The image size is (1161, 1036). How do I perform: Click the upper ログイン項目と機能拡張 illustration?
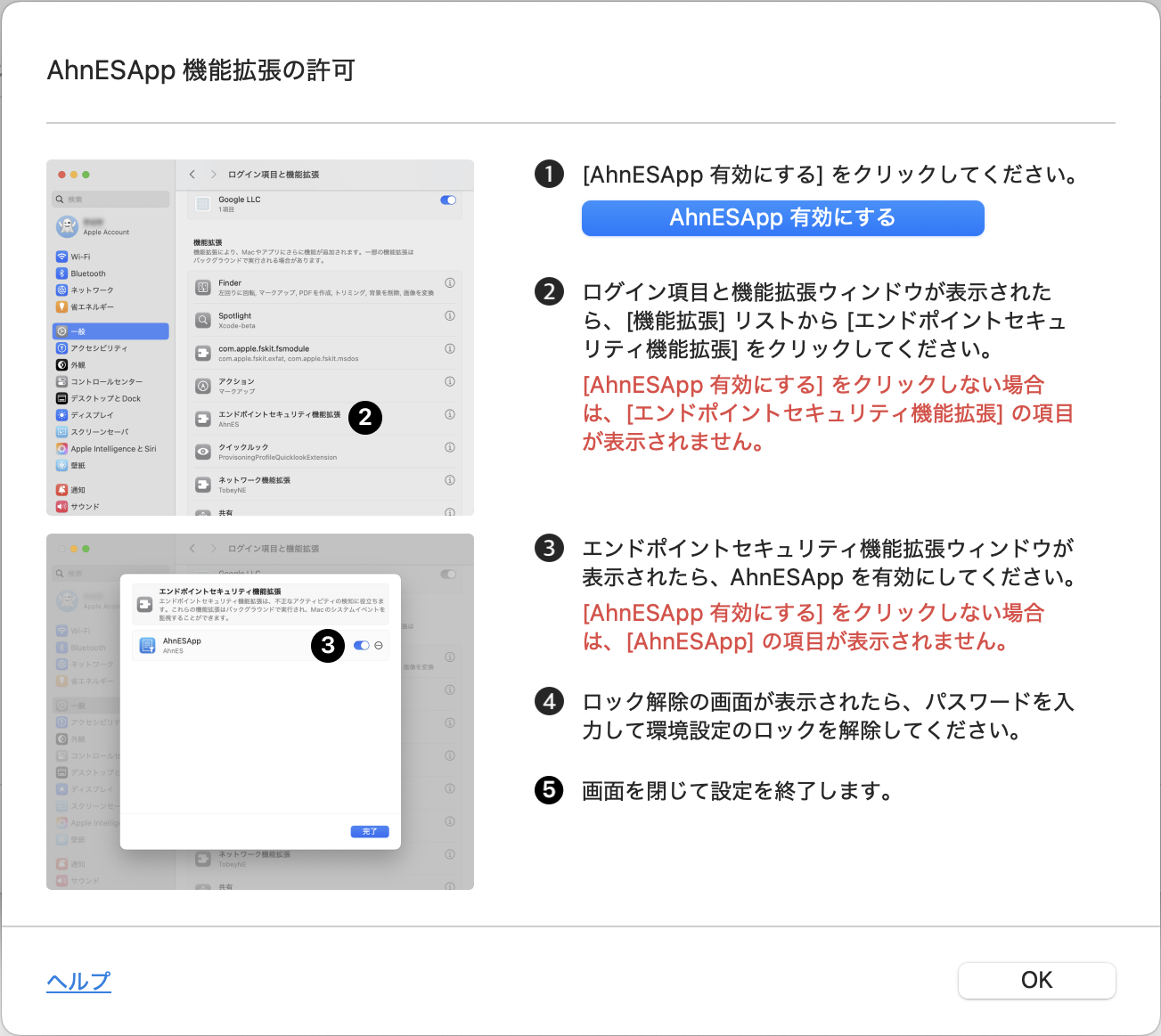coord(260,338)
